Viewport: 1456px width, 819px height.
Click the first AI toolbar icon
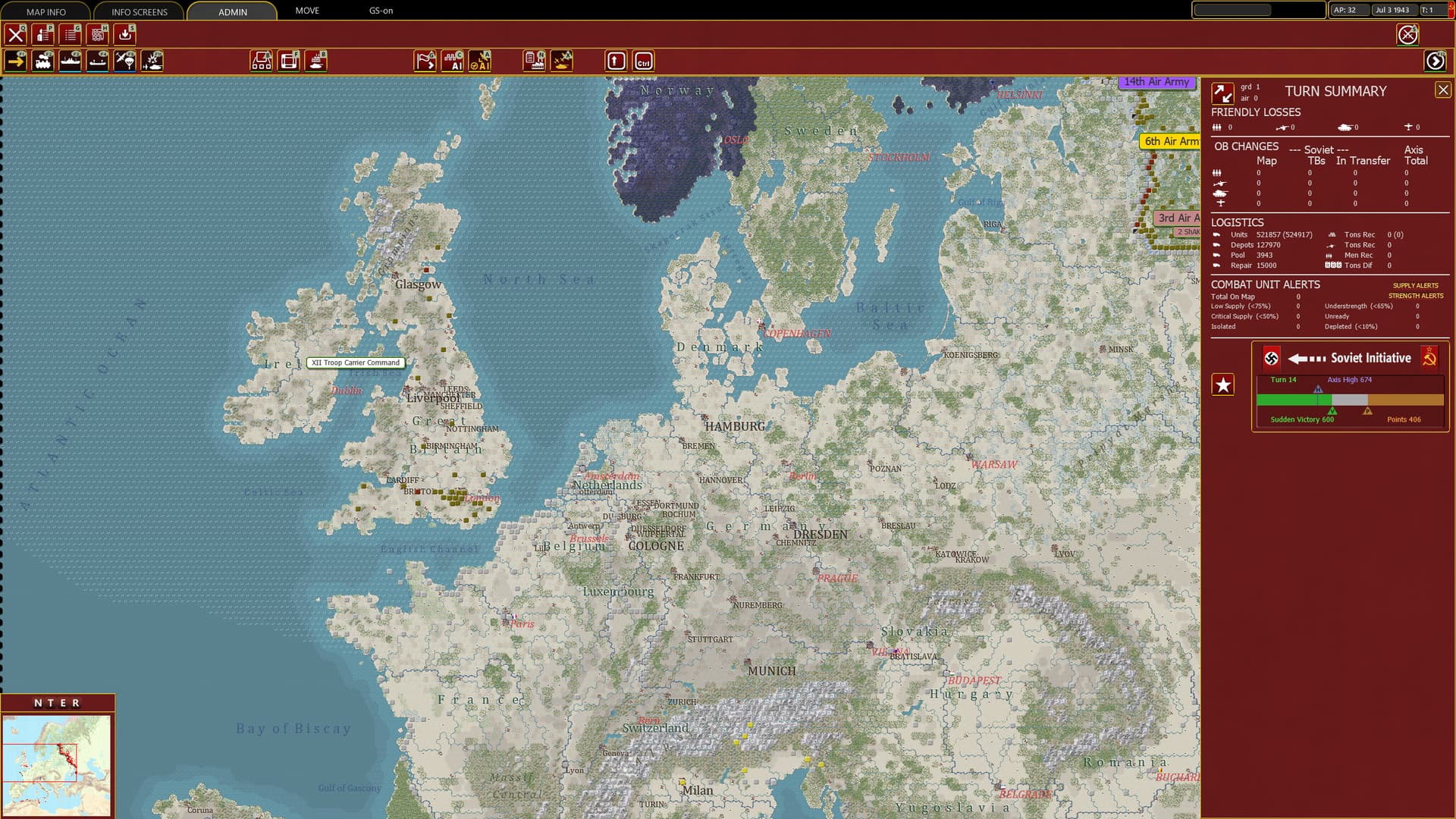[453, 61]
